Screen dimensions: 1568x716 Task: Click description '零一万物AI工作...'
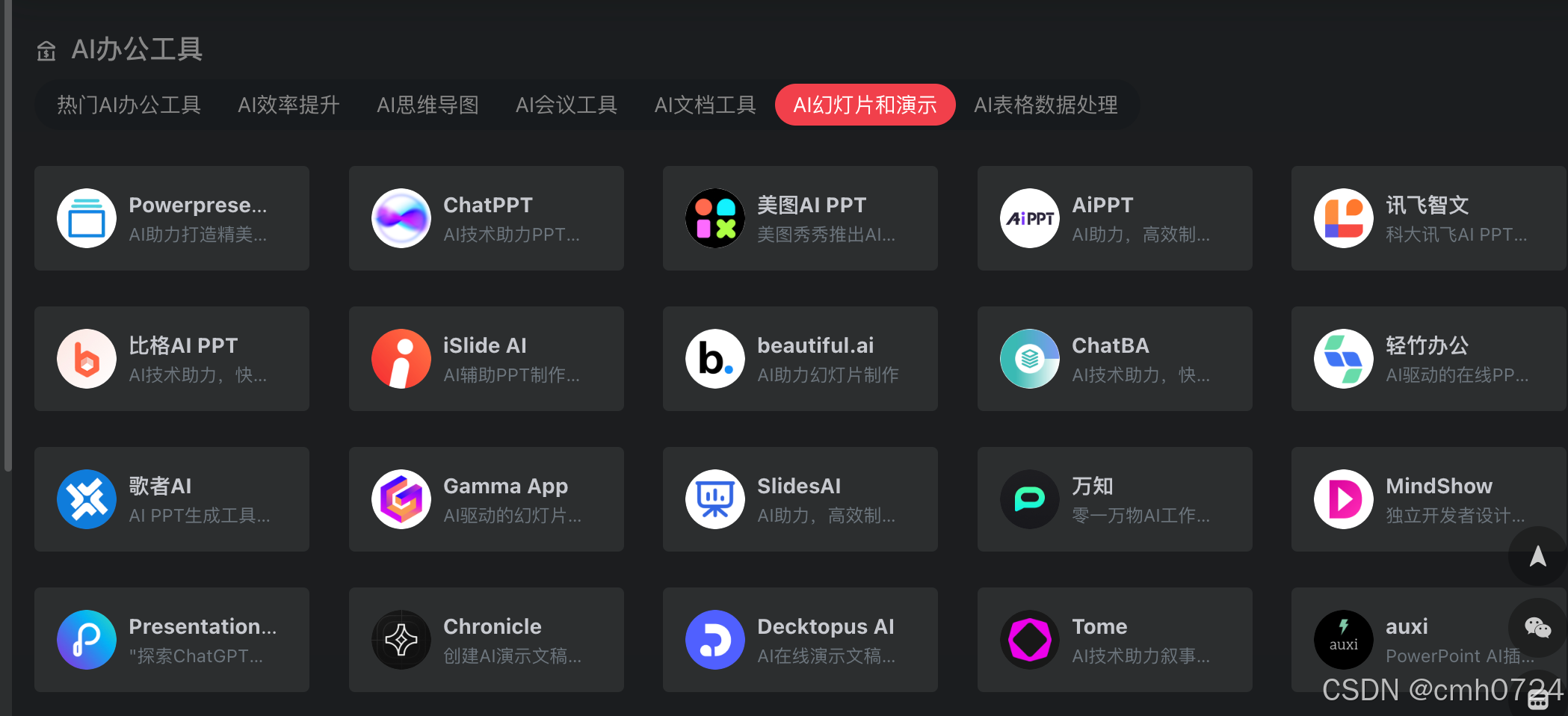pos(1140,516)
